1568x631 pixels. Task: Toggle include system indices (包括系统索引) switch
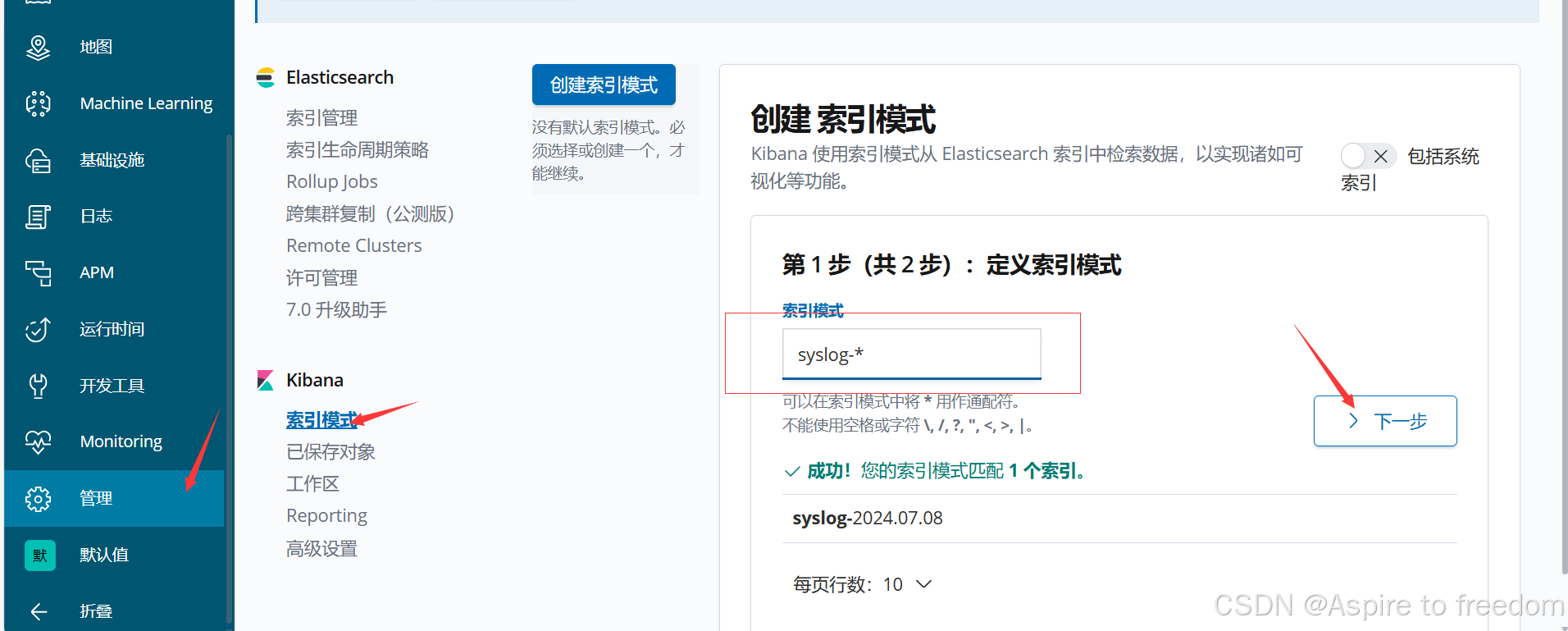coord(1368,156)
